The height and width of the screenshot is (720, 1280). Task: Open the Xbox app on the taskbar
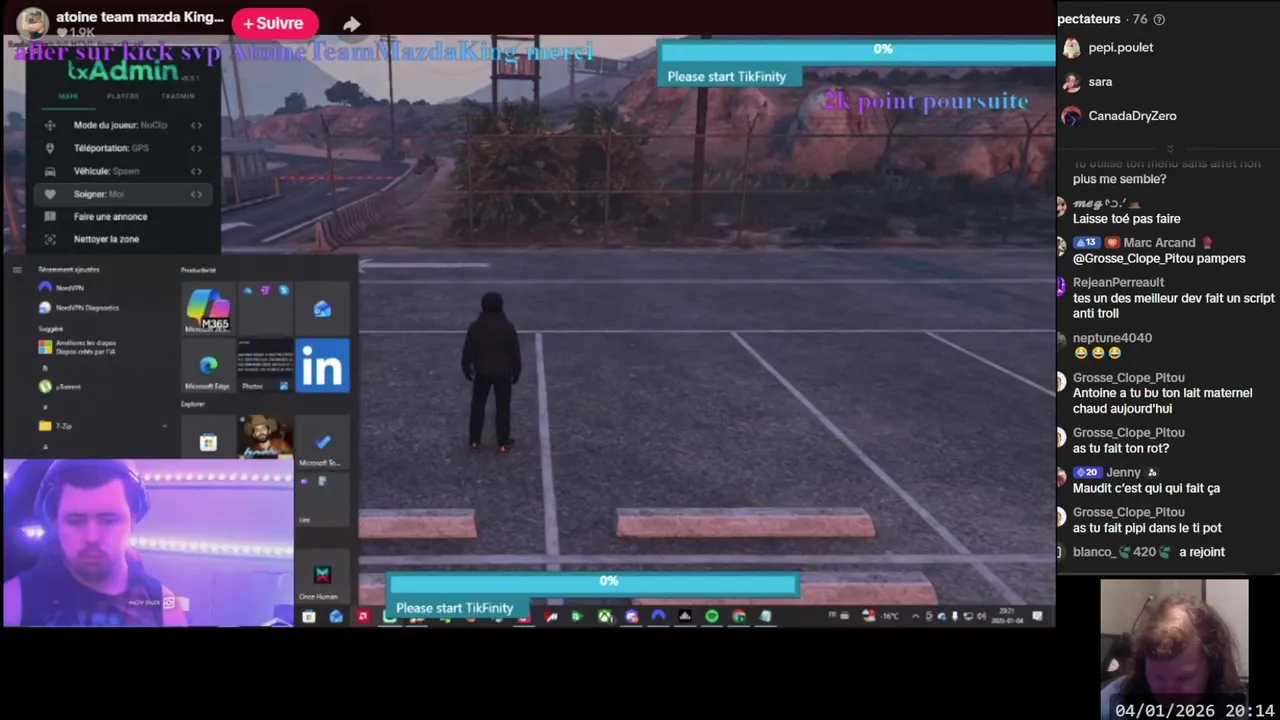(605, 616)
